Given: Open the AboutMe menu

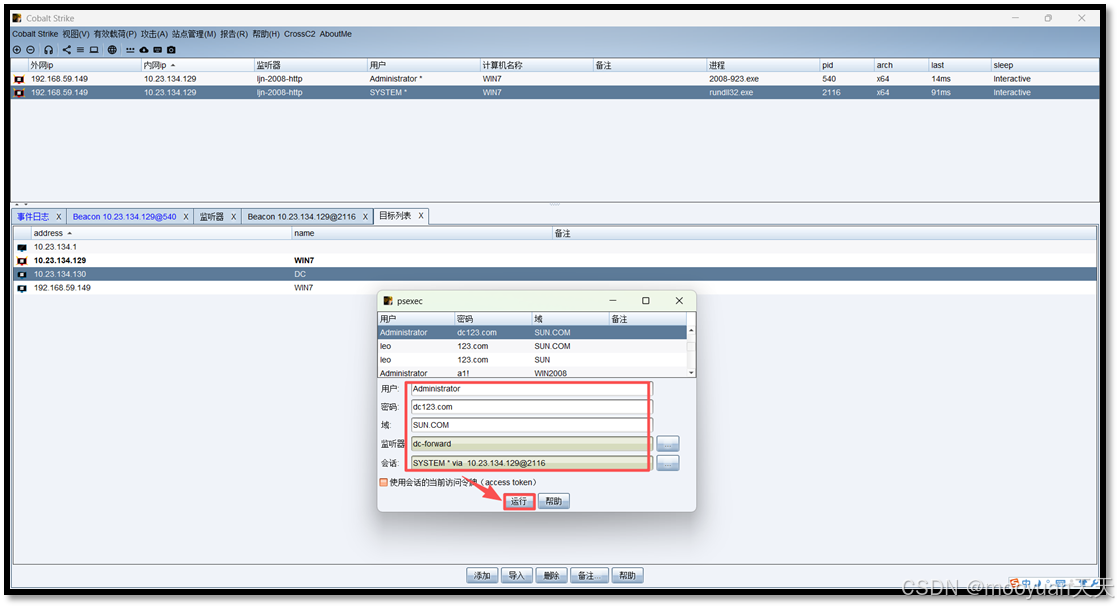Looking at the screenshot, I should click(x=335, y=34).
